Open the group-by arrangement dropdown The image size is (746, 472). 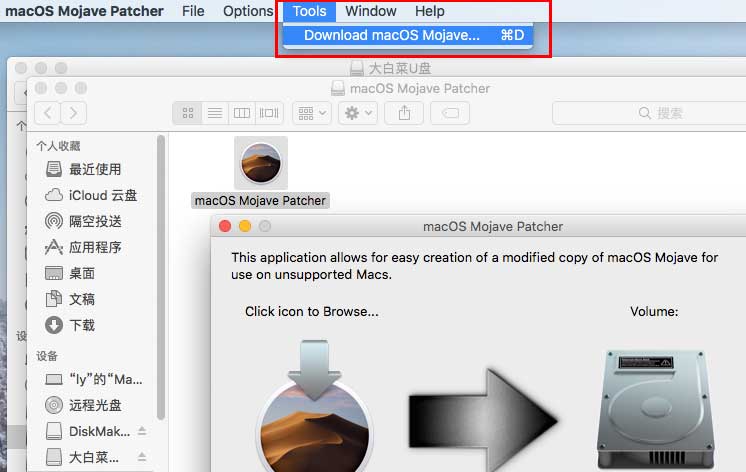[312, 113]
